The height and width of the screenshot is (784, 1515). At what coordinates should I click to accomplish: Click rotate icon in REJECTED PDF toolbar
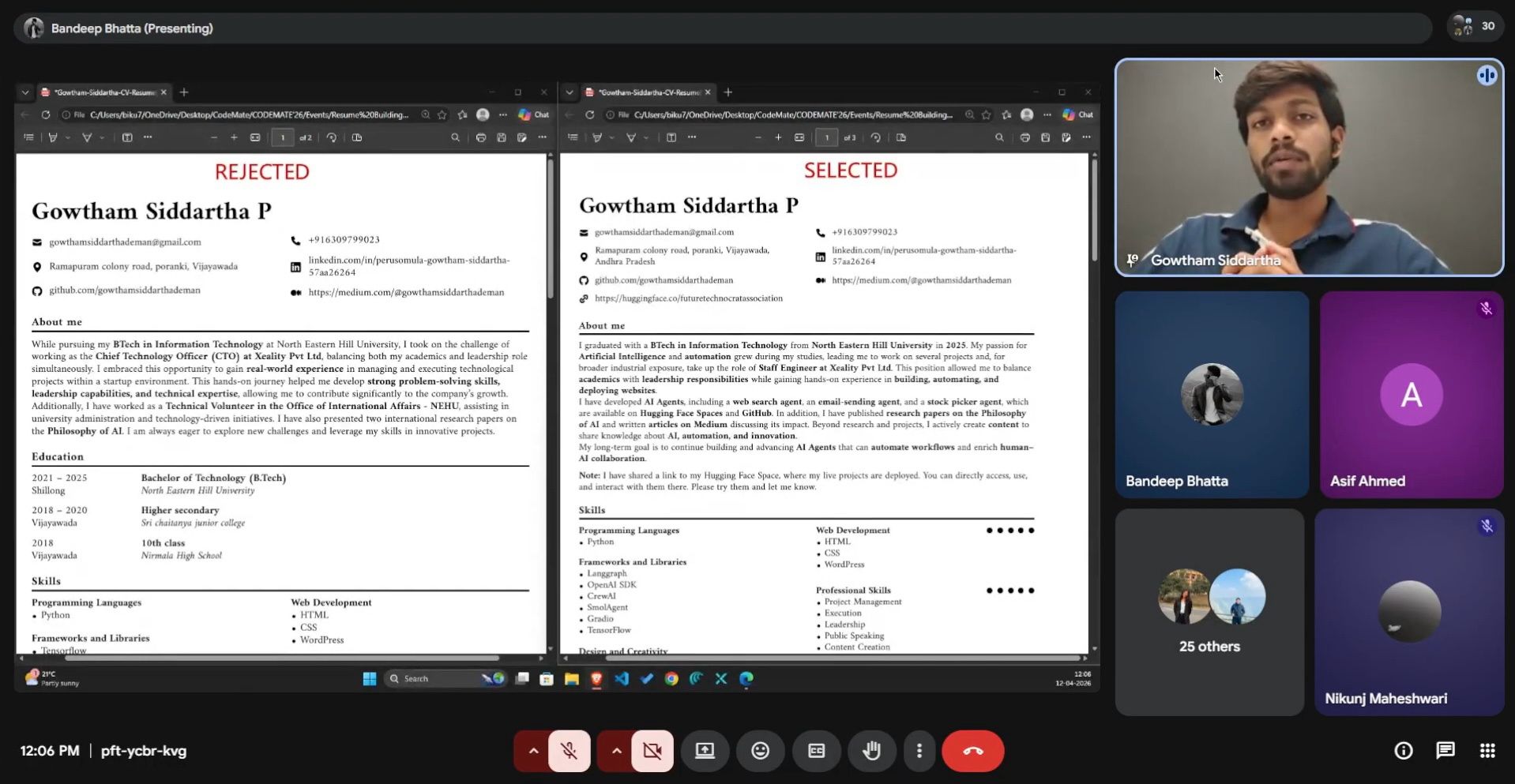click(x=332, y=137)
